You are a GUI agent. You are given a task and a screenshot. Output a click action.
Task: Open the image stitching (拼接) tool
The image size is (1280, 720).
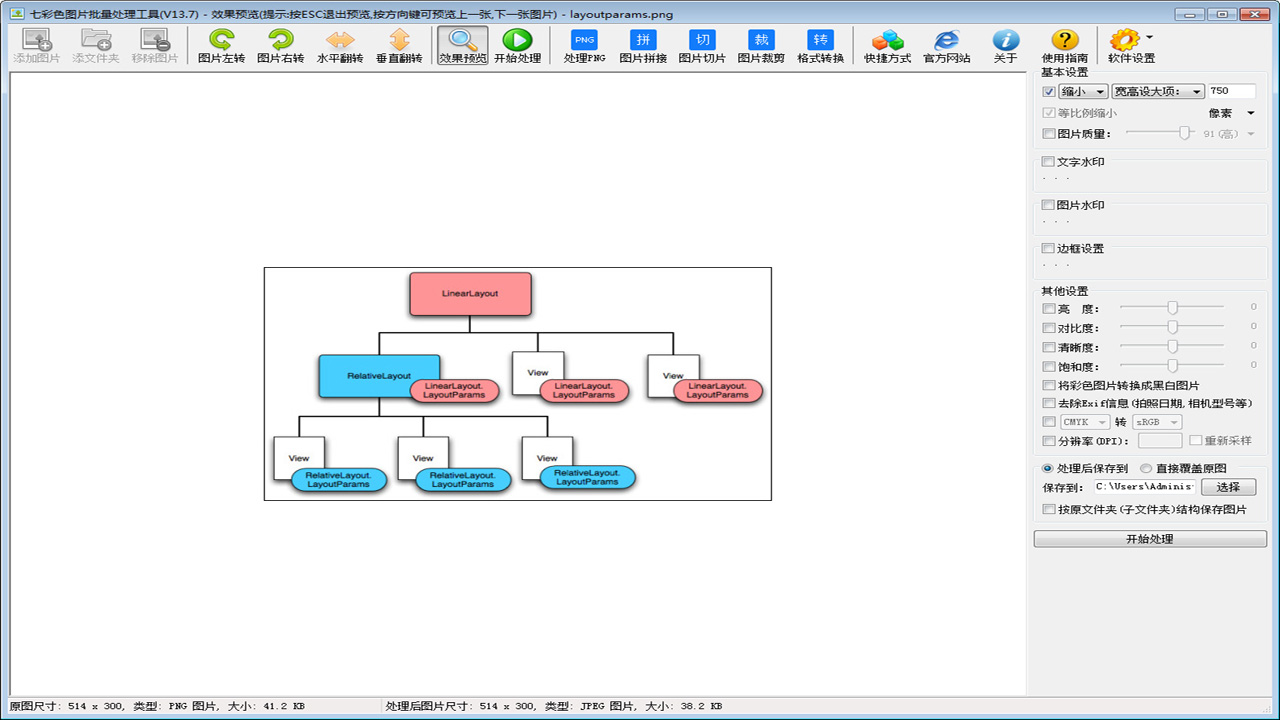click(x=643, y=40)
